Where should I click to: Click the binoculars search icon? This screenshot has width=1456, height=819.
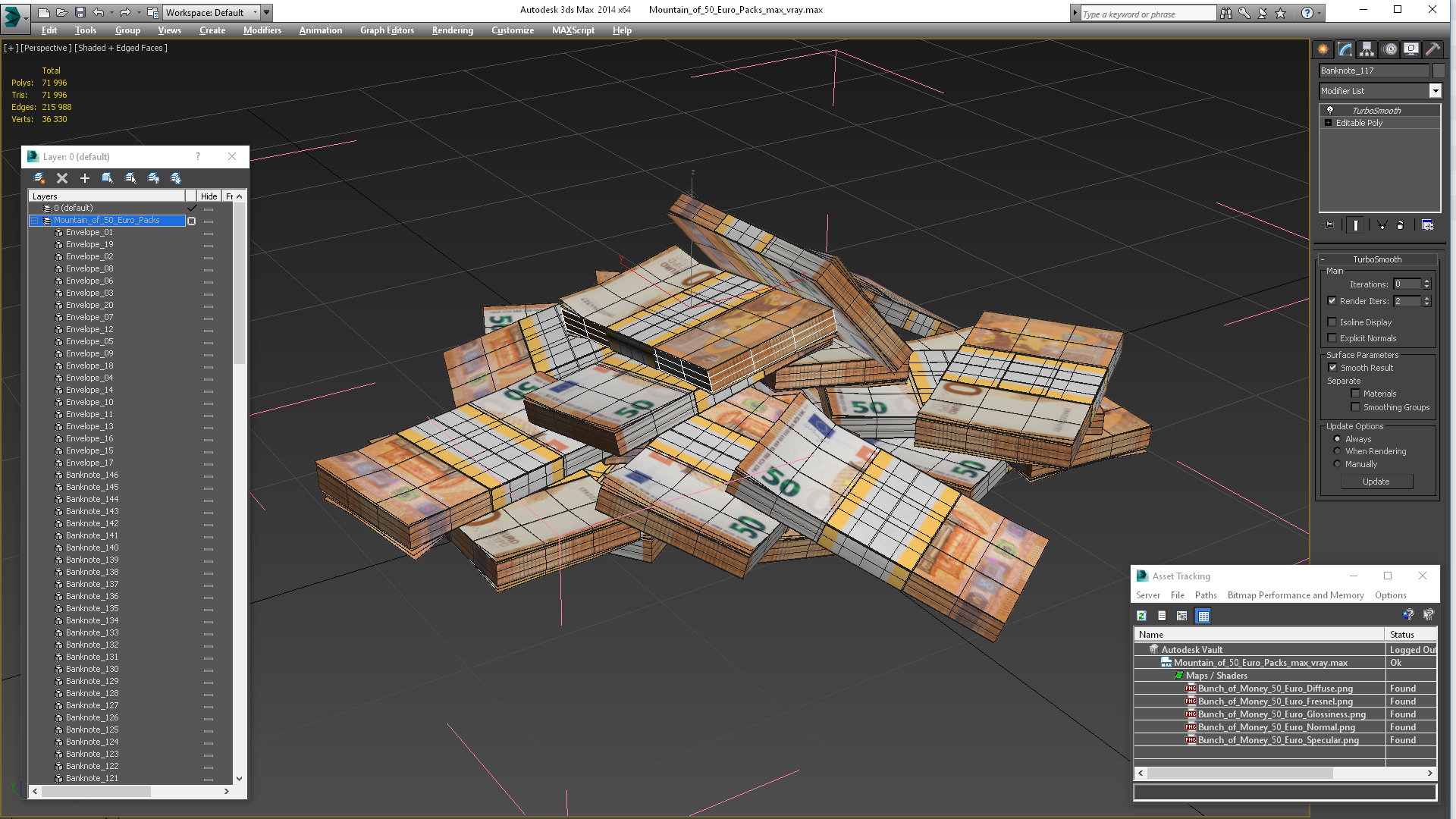coord(1226,13)
